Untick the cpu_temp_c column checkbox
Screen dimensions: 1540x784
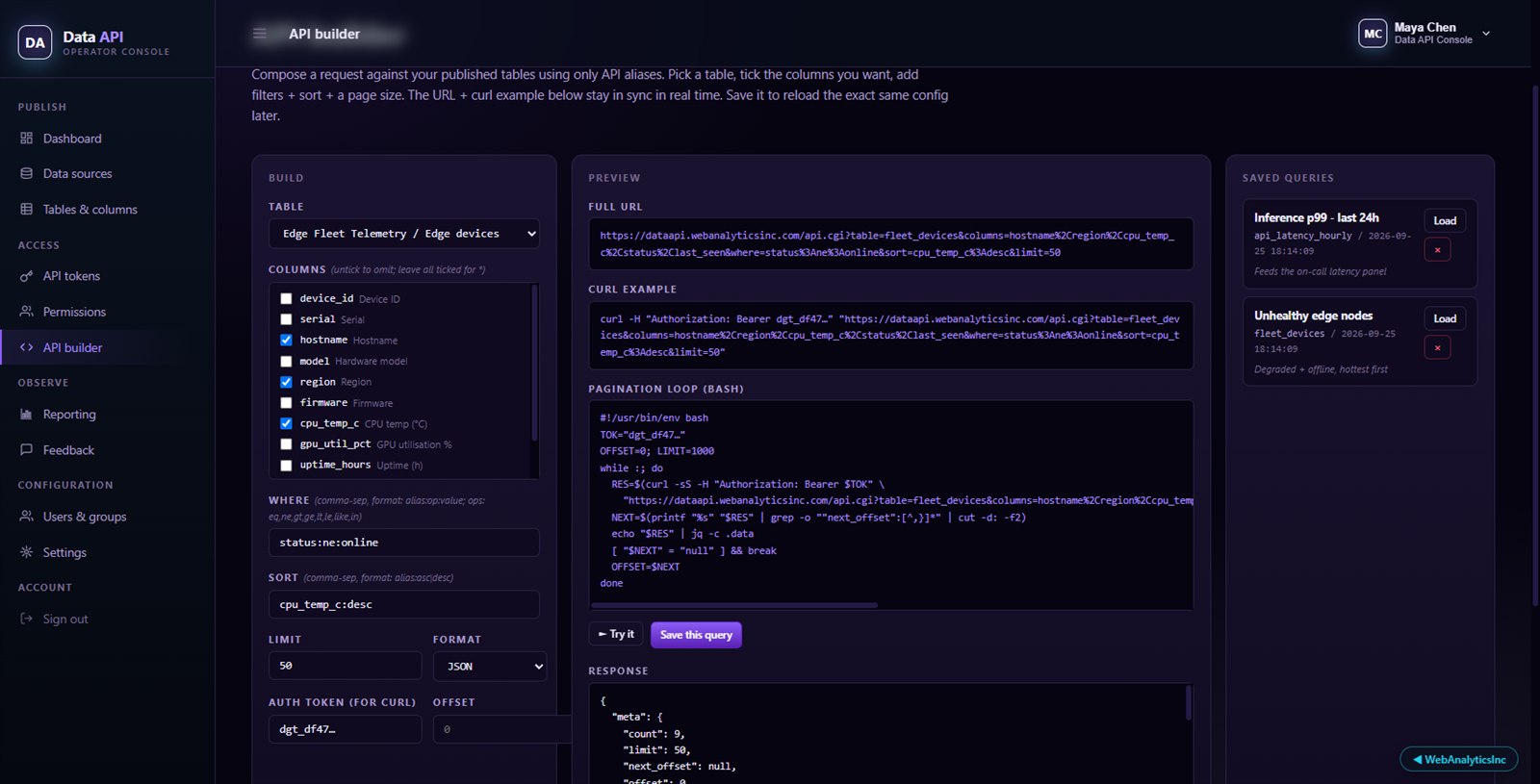pos(286,423)
